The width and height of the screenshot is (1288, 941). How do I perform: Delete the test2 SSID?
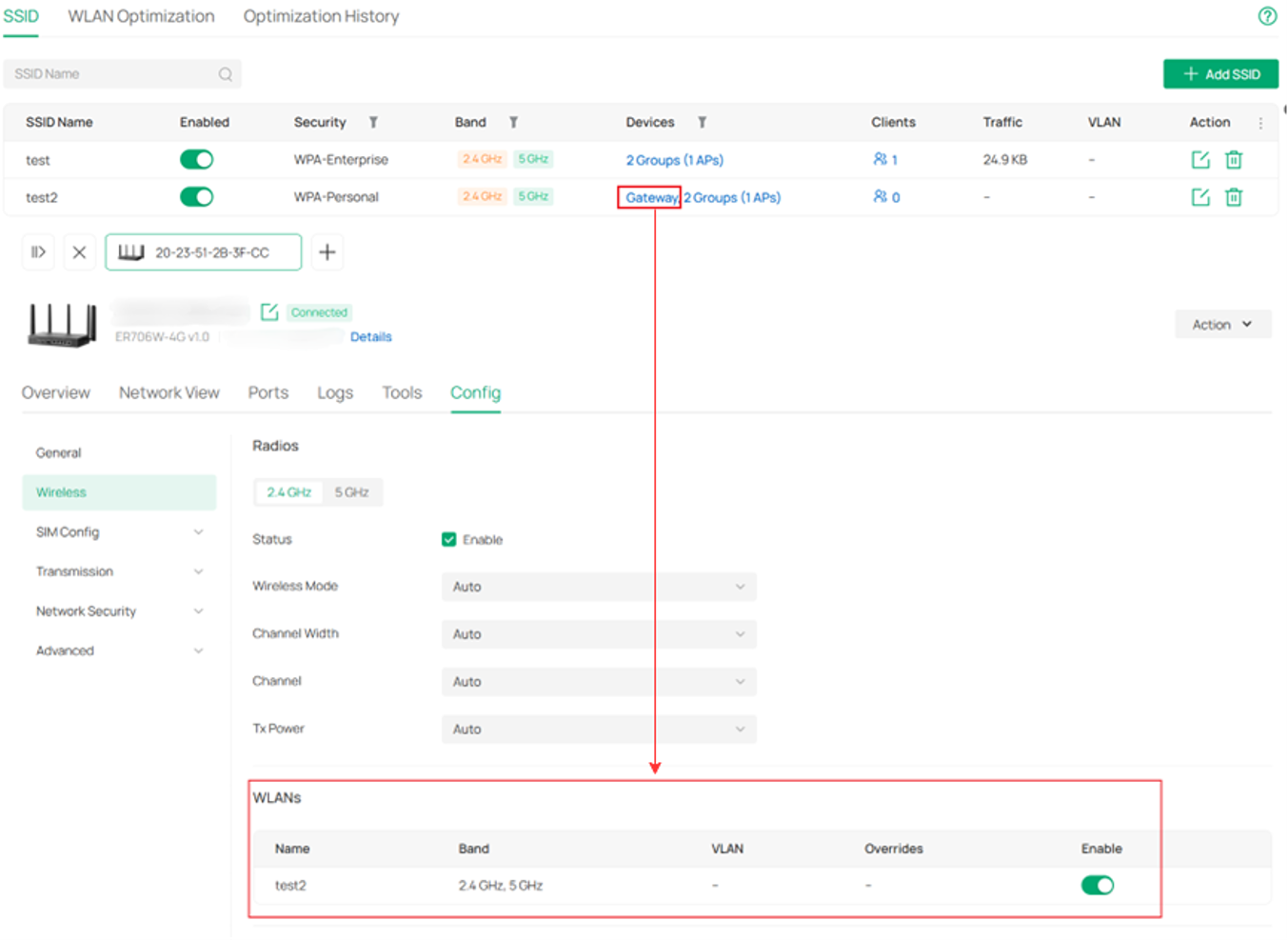click(x=1234, y=197)
